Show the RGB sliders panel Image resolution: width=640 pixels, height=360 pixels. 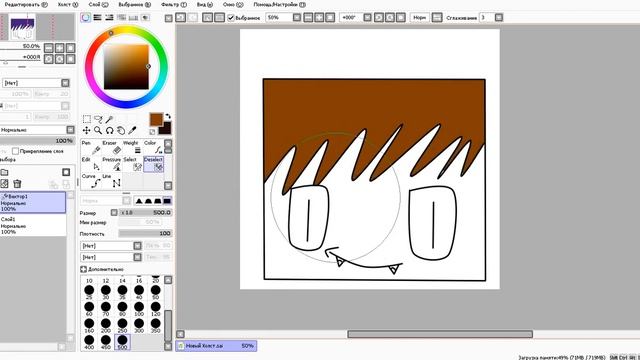[x=98, y=18]
